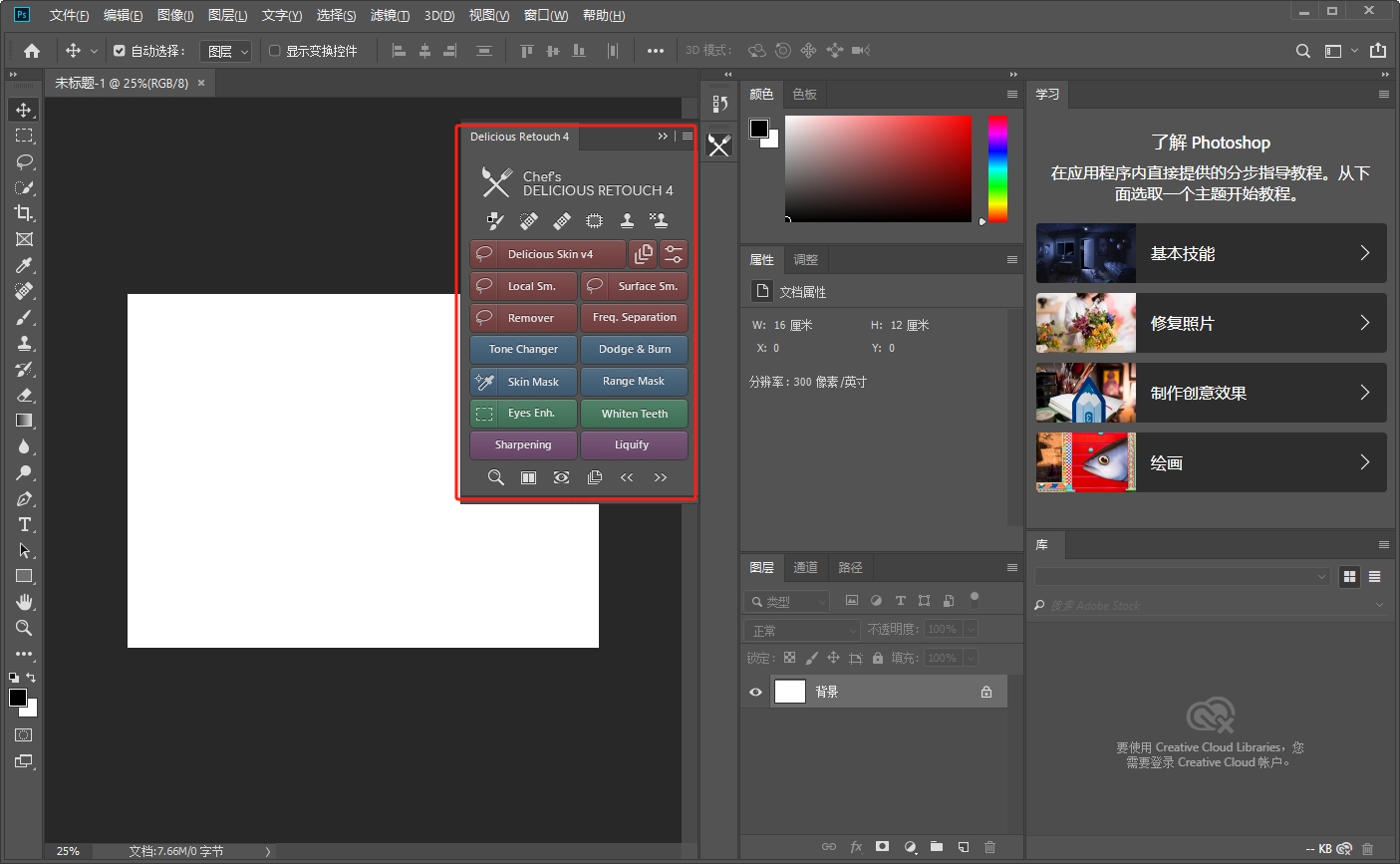Click the Freq. Separation button
Screen dimensions: 1400x864
[x=634, y=318]
